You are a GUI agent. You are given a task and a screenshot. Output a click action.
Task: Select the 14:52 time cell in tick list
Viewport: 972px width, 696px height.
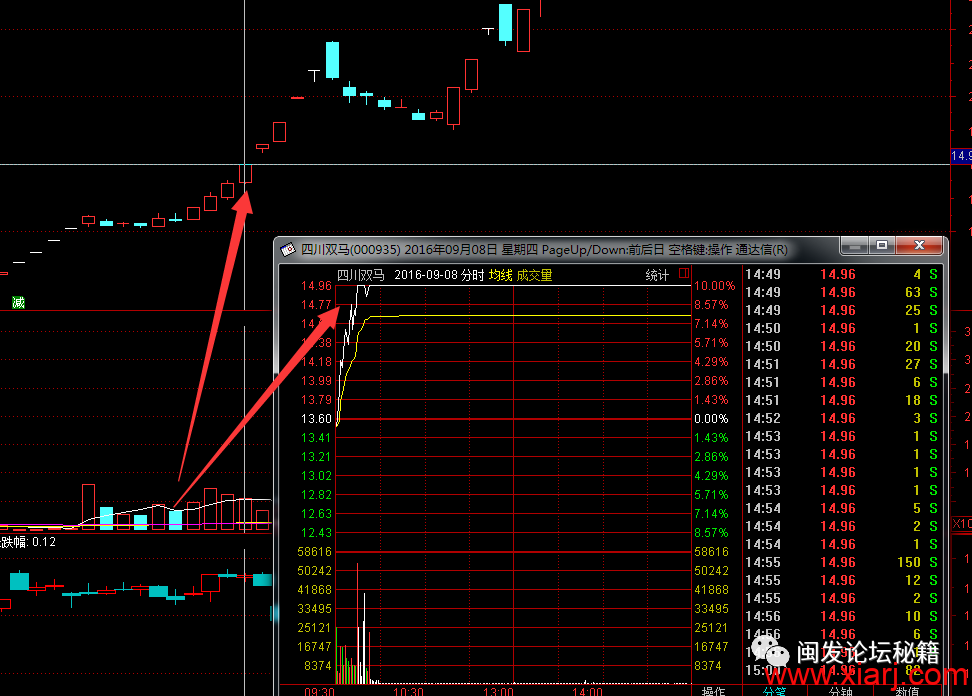(x=763, y=418)
